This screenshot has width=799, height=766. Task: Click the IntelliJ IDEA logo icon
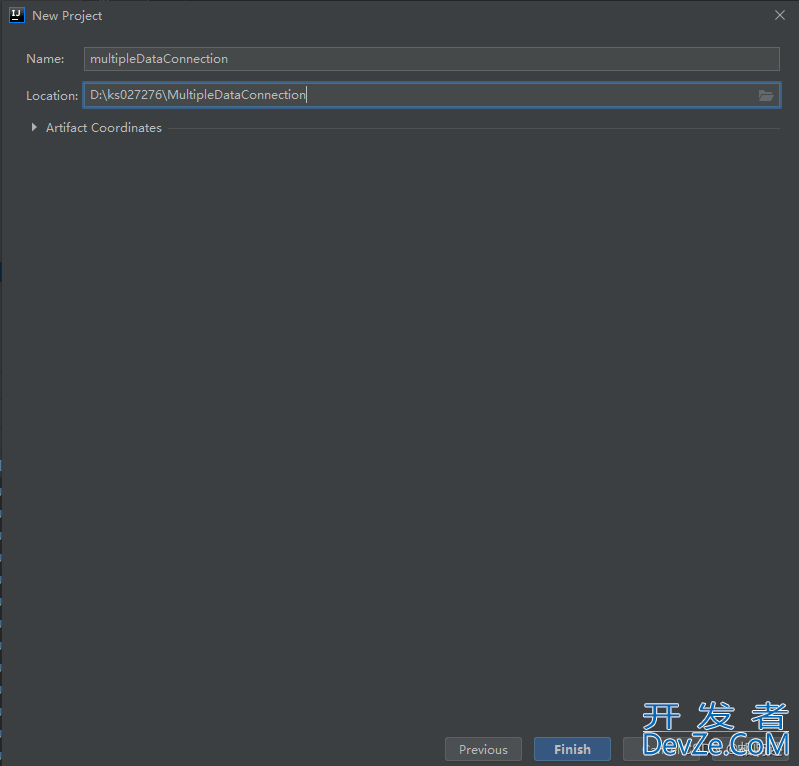click(x=17, y=15)
